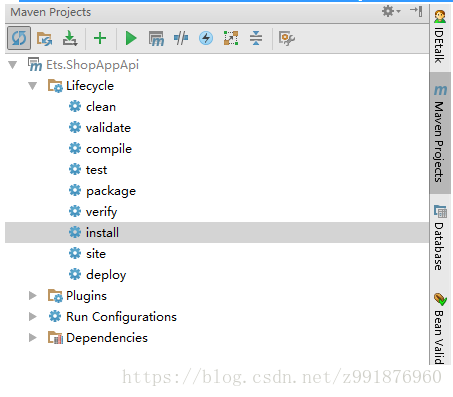453x397 pixels.
Task: Click gear icon beside site goal
Action: click(x=75, y=253)
